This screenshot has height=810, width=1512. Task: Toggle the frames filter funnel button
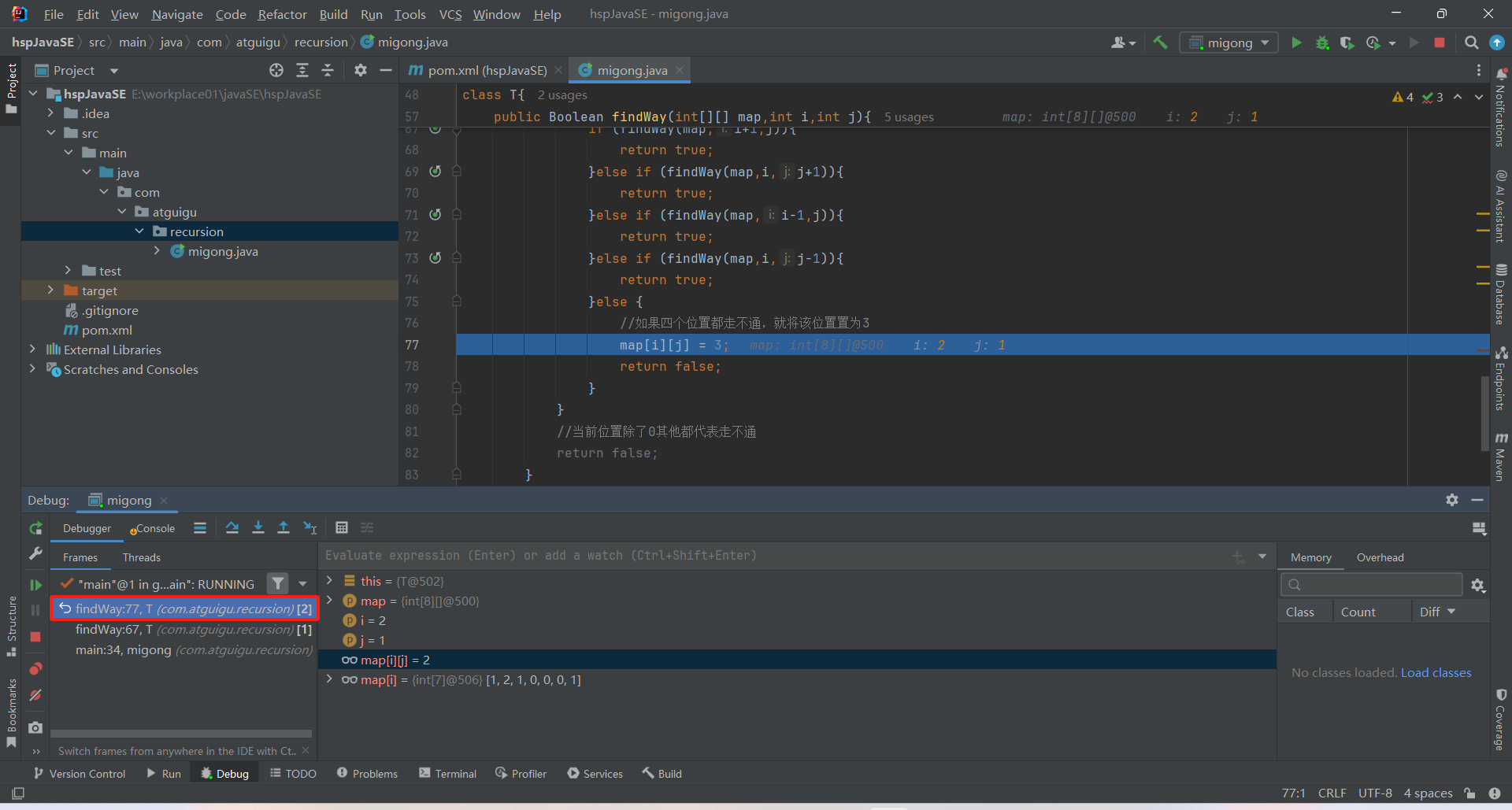click(277, 584)
